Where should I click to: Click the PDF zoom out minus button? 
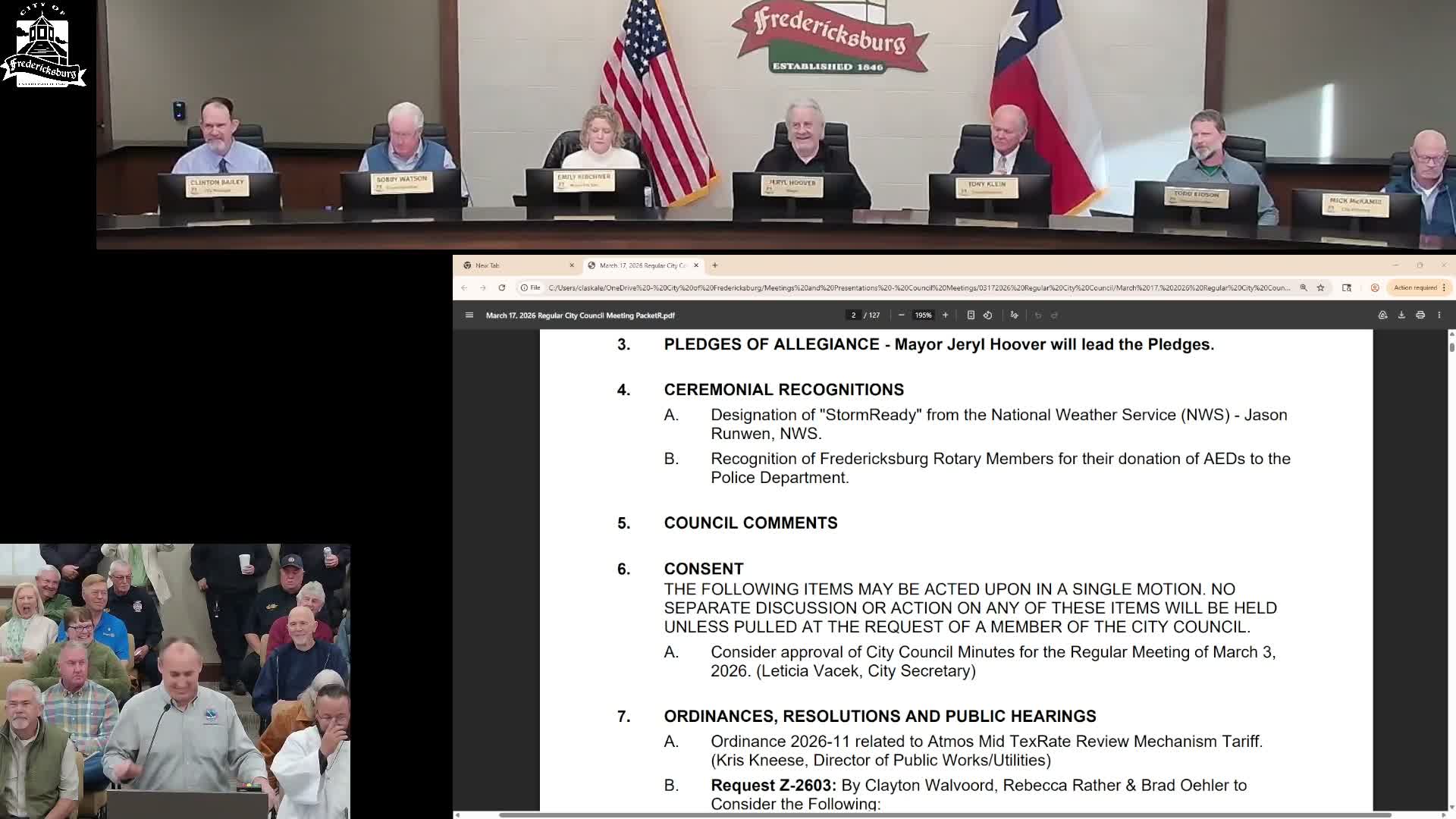coord(901,315)
